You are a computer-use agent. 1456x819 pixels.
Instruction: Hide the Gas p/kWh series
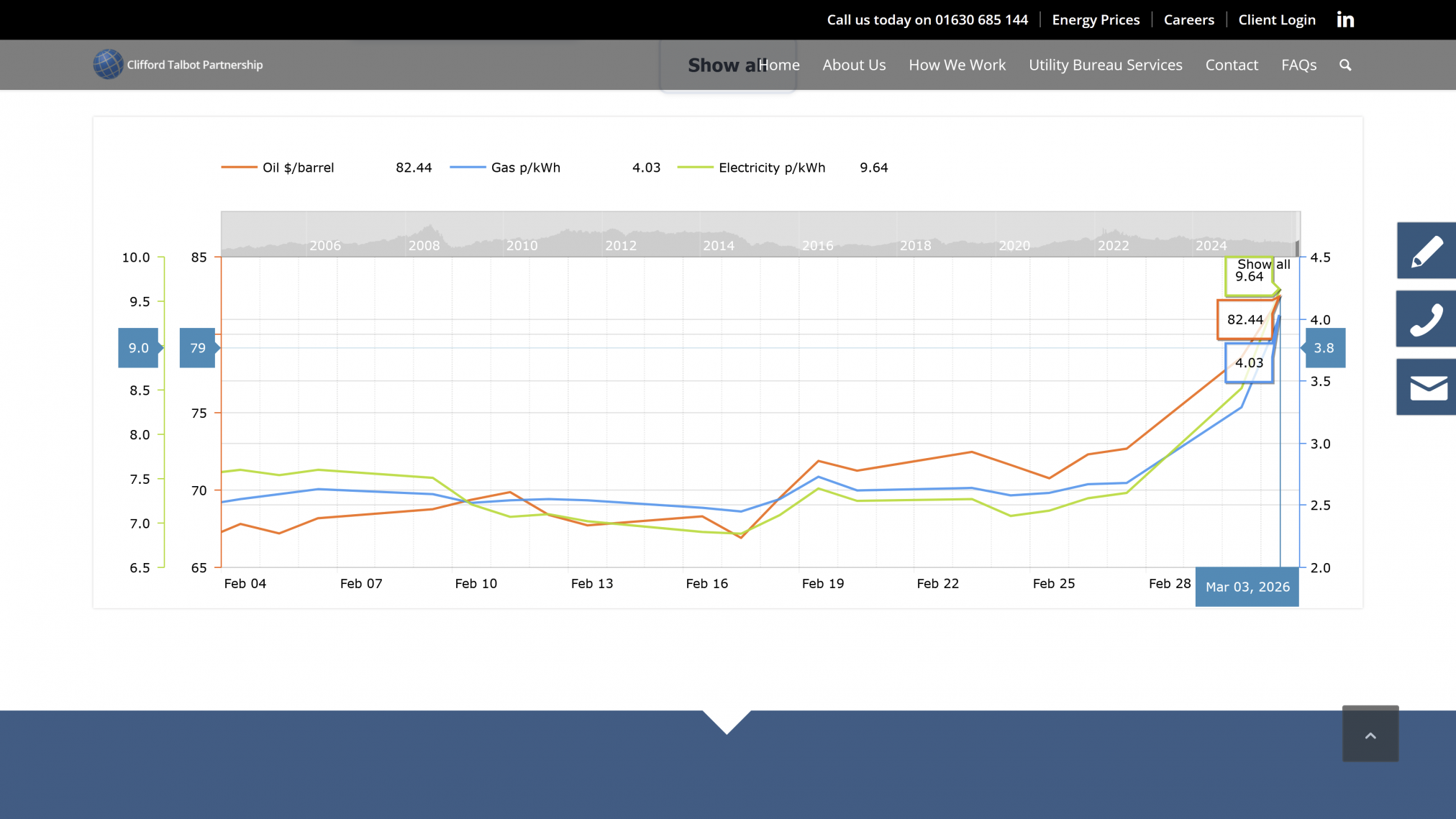(525, 168)
